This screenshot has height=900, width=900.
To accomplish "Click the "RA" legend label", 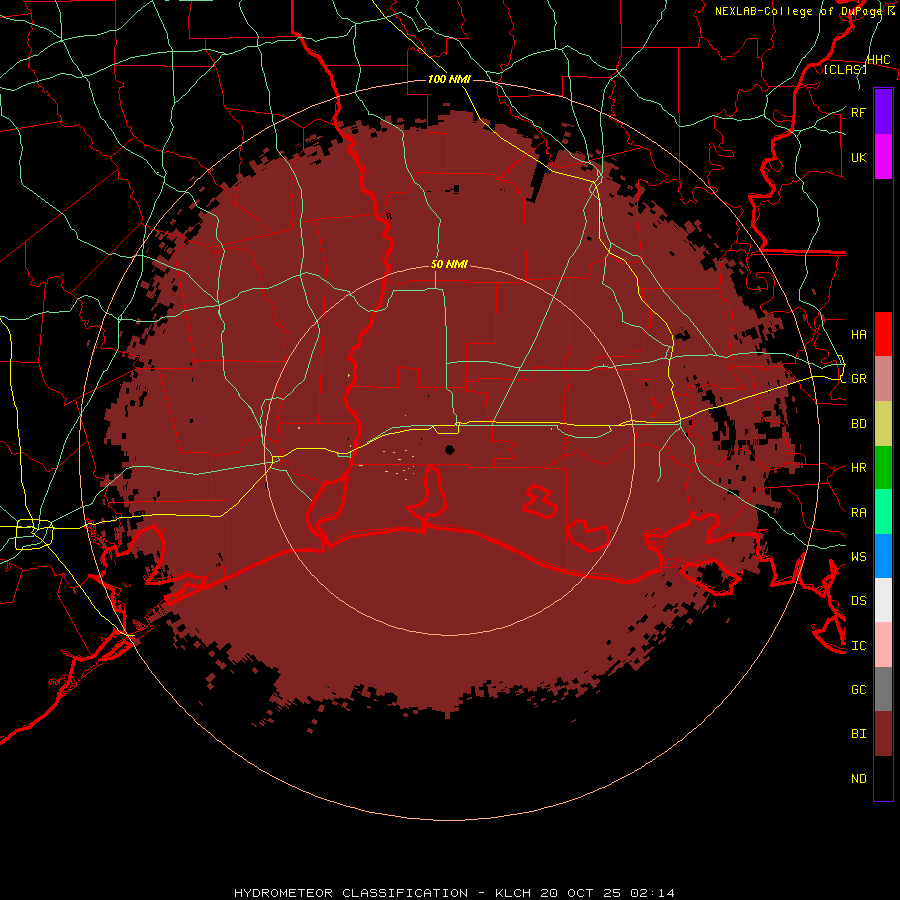I will pyautogui.click(x=858, y=513).
